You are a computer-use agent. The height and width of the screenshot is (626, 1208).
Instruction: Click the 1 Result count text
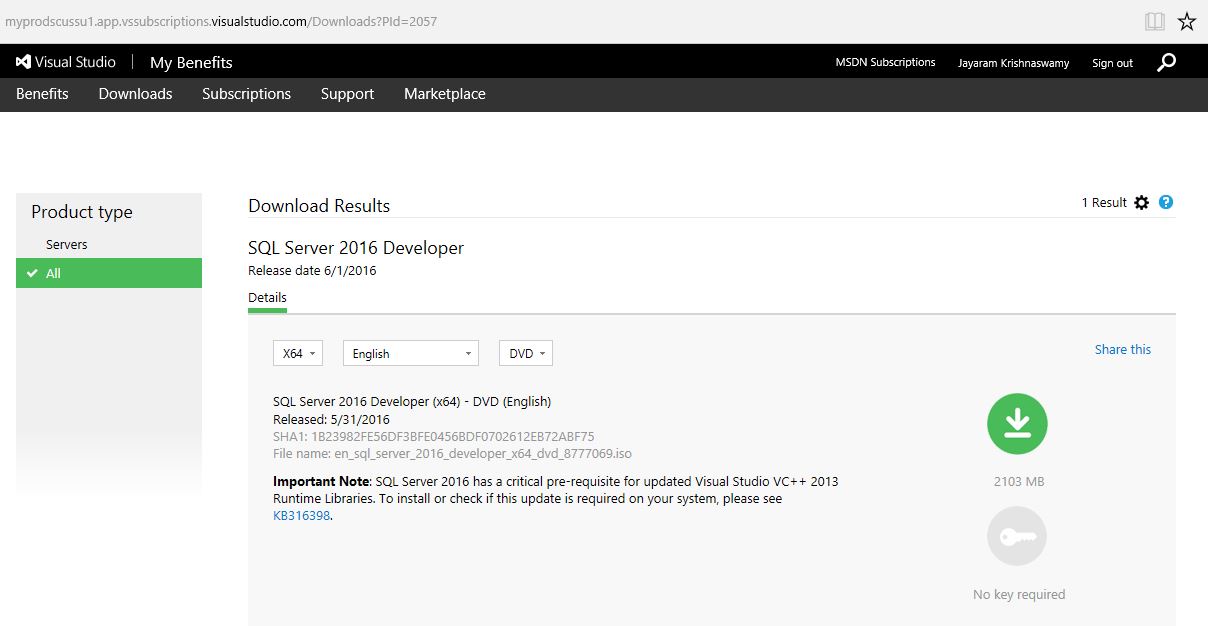tap(1104, 202)
